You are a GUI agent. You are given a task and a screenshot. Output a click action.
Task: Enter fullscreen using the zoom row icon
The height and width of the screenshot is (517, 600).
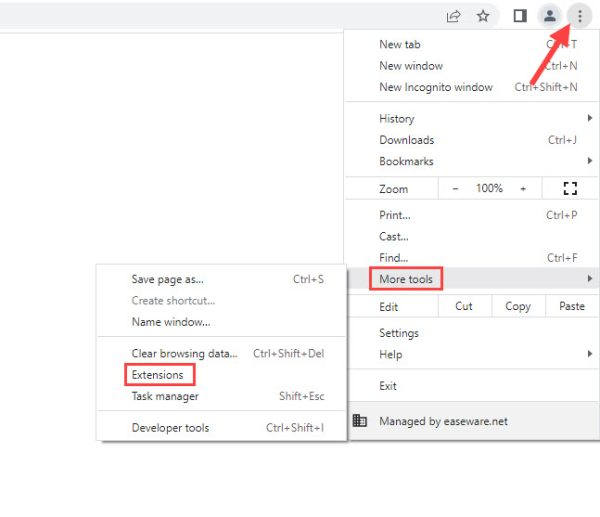tap(571, 189)
